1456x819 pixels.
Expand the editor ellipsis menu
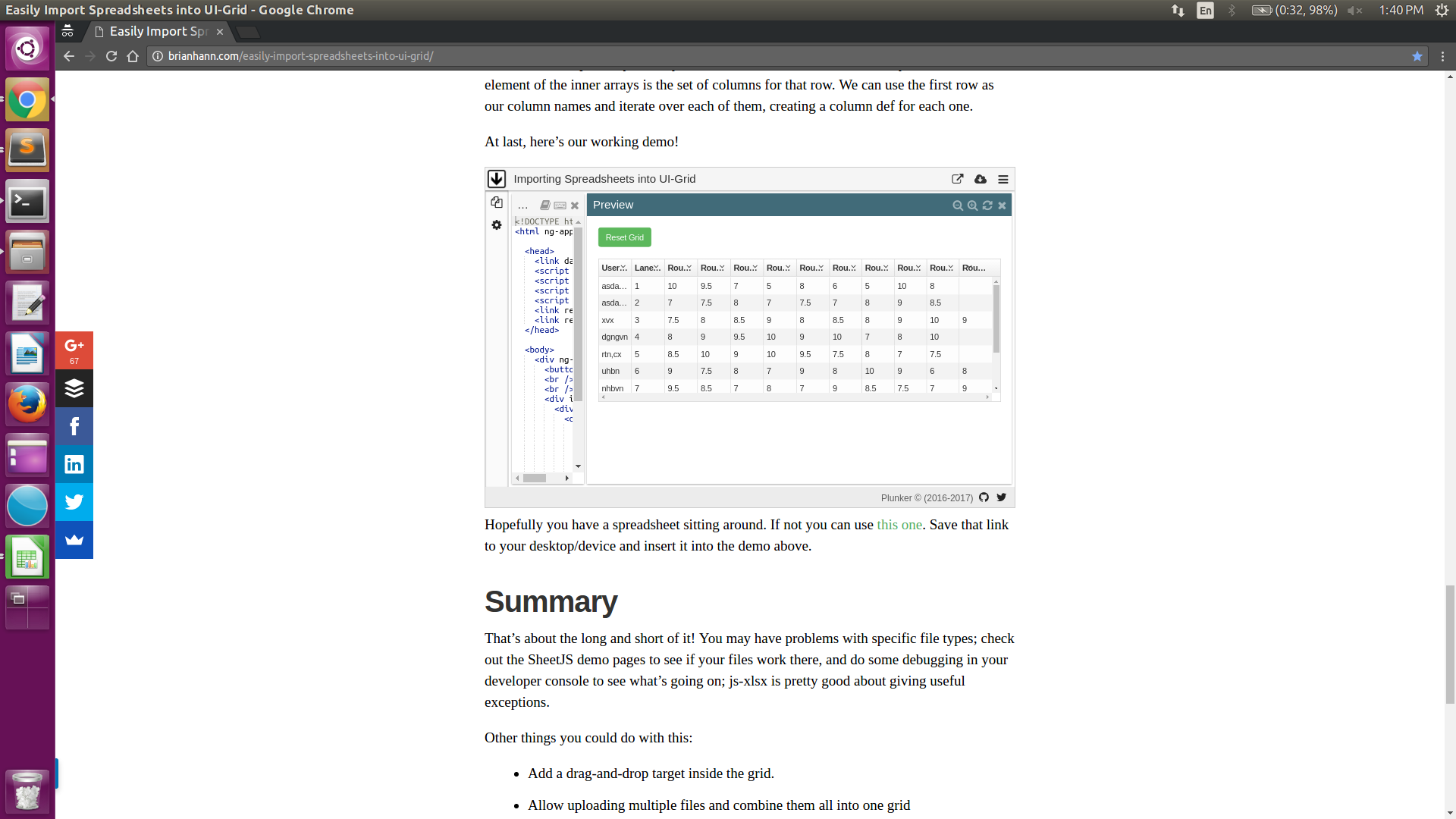[522, 206]
